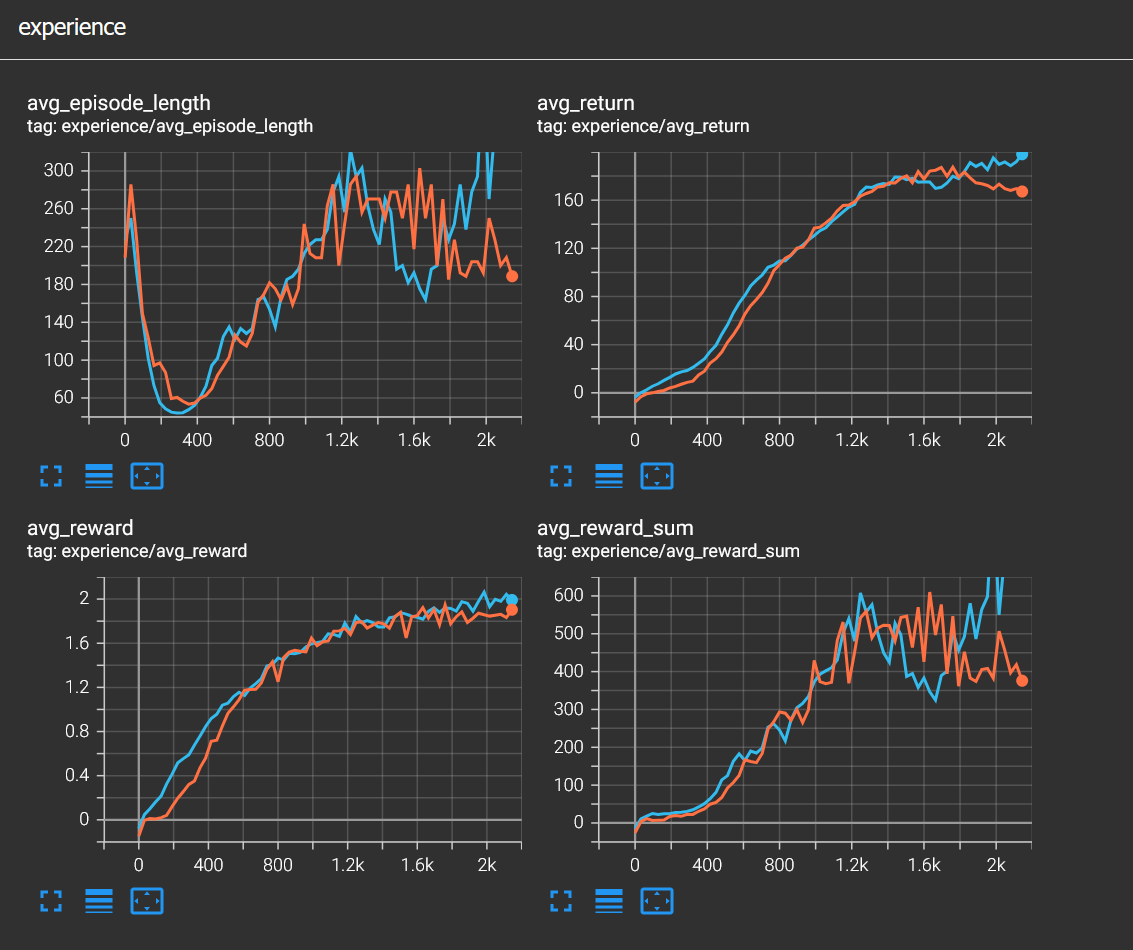Screen dimensions: 1133x950
Task: Switch avg_reward_sum y-axis to log scale
Action: click(x=609, y=901)
